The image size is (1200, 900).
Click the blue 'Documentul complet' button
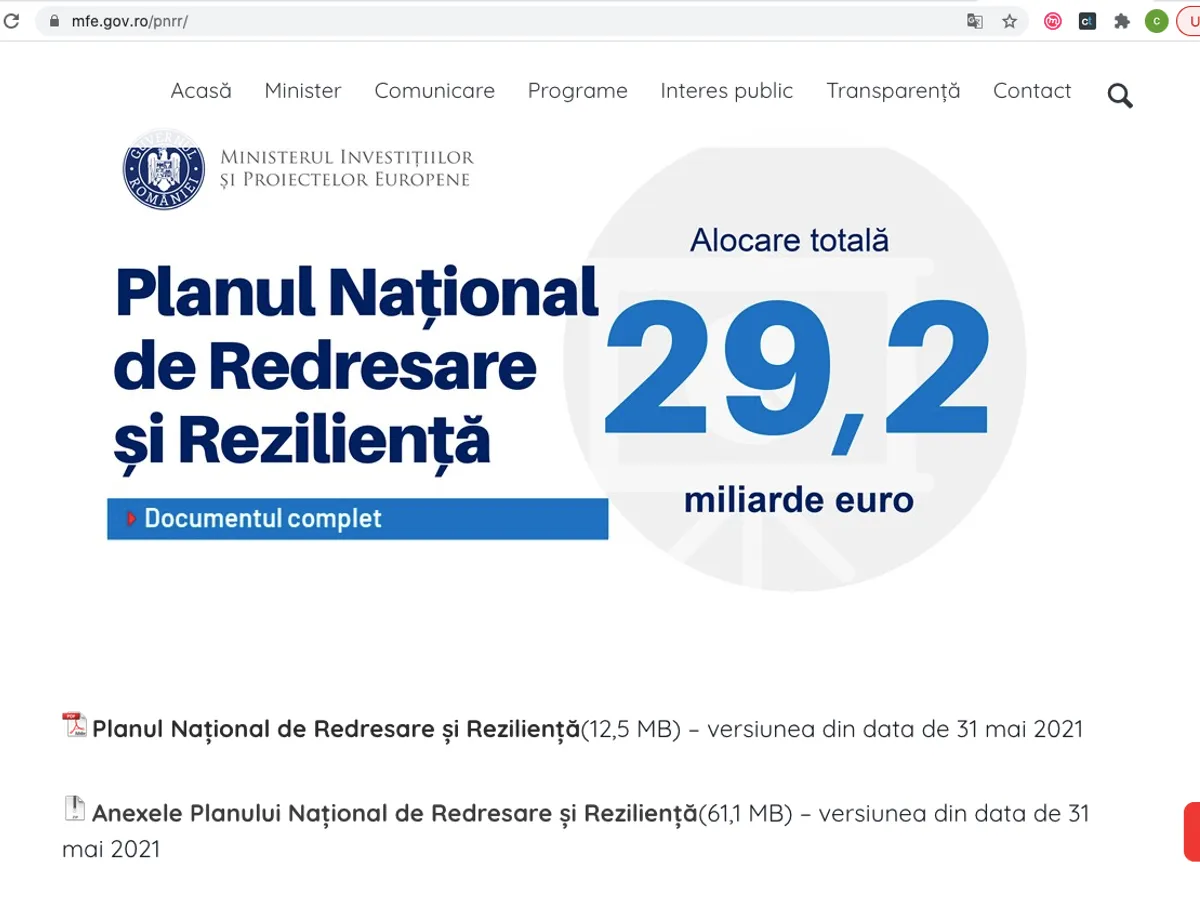pyautogui.click(x=357, y=519)
